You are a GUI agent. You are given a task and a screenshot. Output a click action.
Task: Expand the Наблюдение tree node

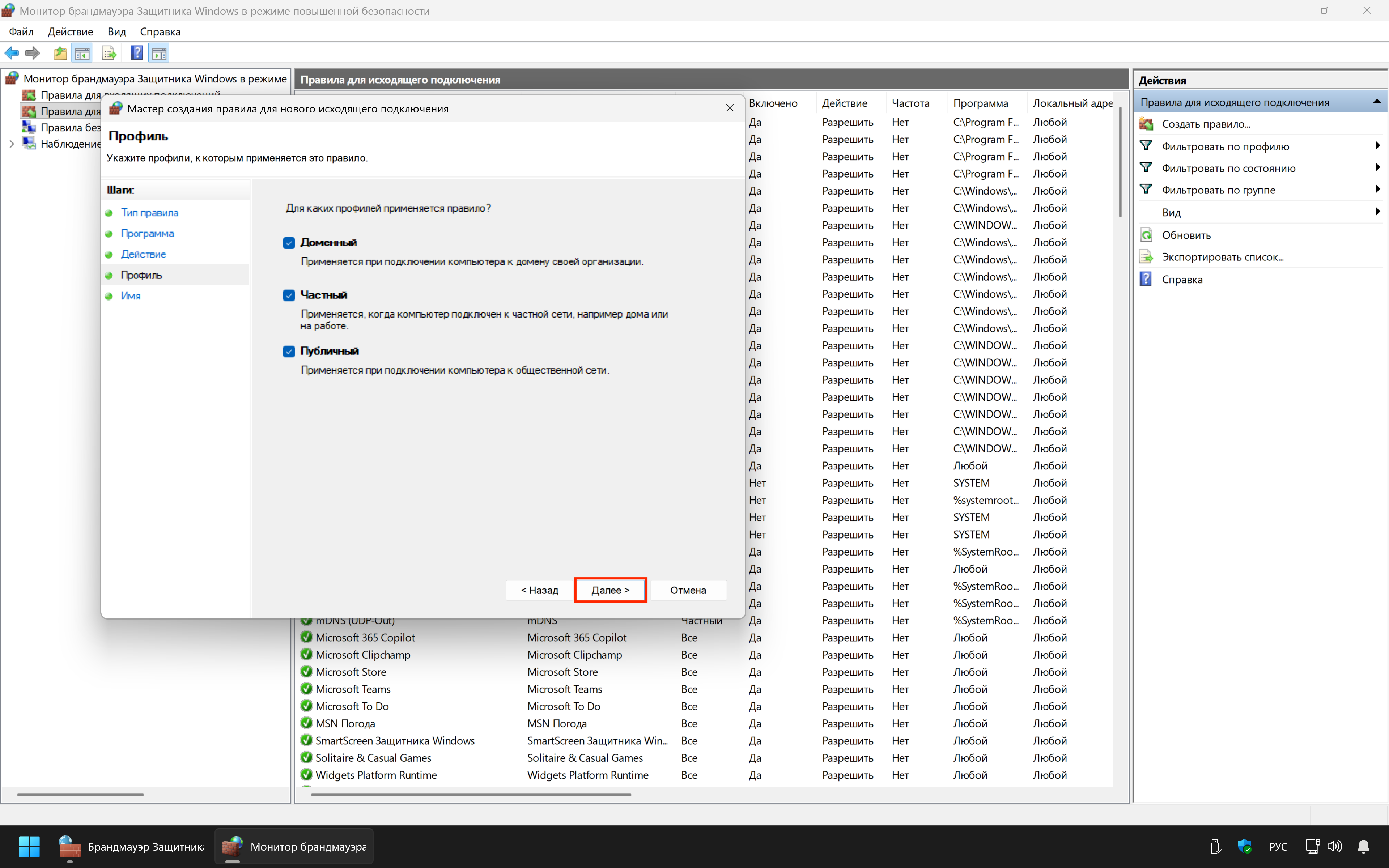point(12,144)
